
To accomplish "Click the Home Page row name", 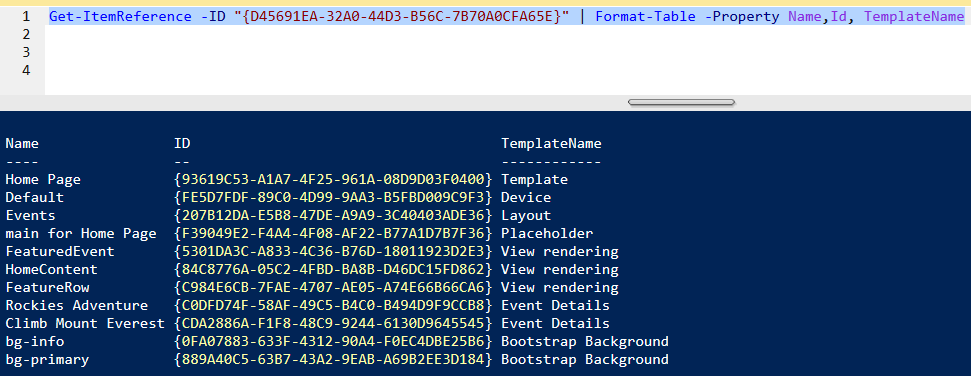I will (x=43, y=180).
